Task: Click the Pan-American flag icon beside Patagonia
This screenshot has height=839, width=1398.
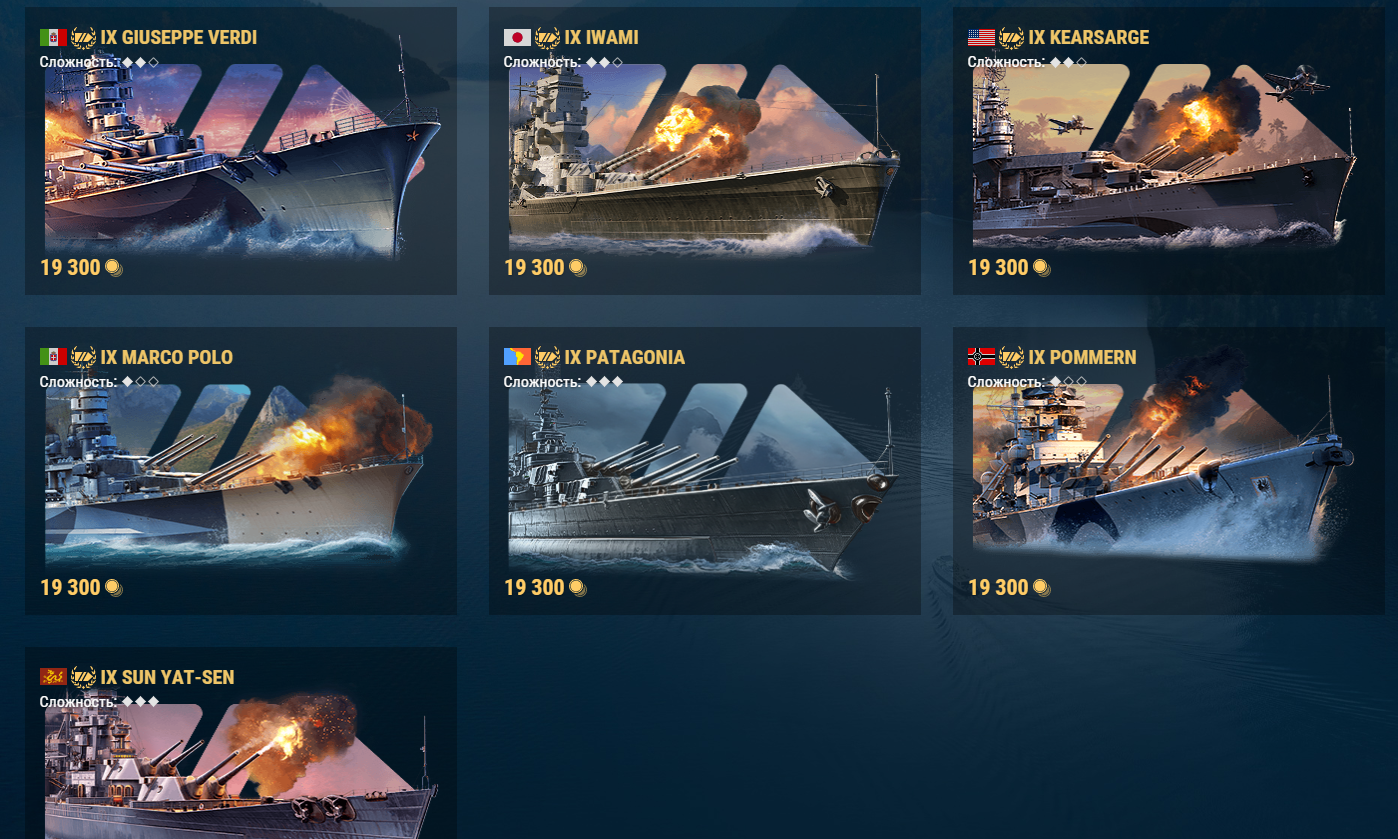Action: pyautogui.click(x=517, y=357)
